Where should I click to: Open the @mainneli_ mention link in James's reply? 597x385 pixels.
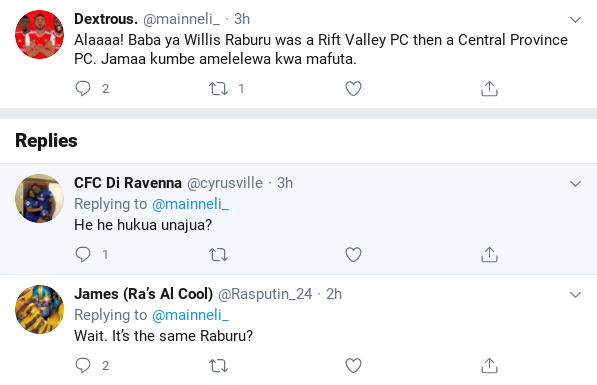pos(190,315)
